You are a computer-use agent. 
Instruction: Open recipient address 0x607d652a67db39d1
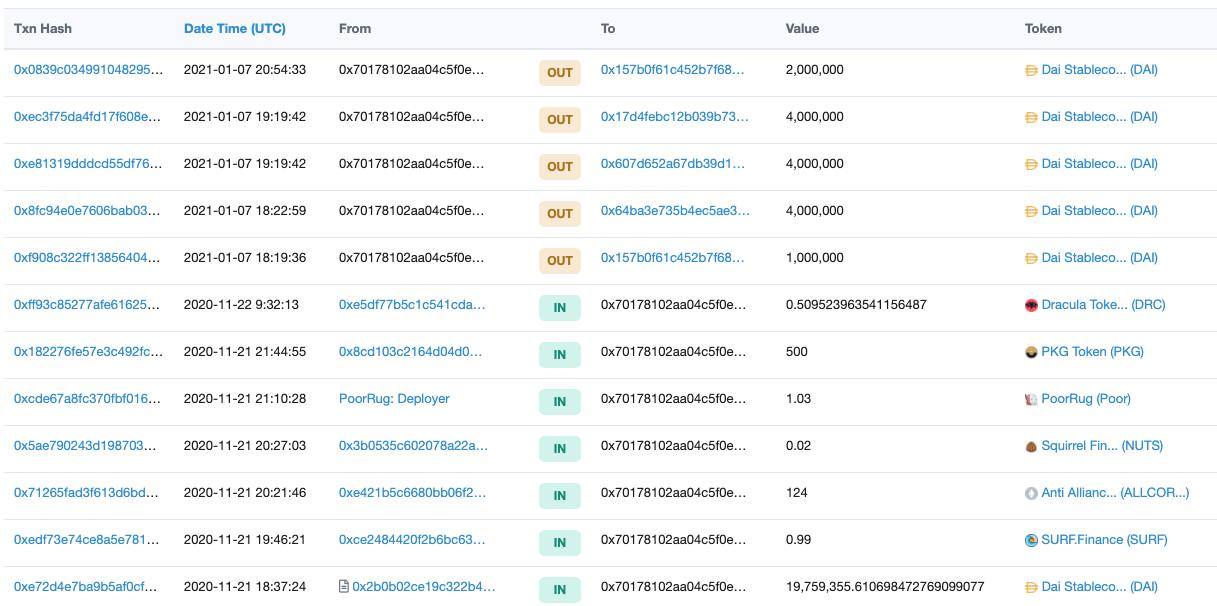(673, 164)
